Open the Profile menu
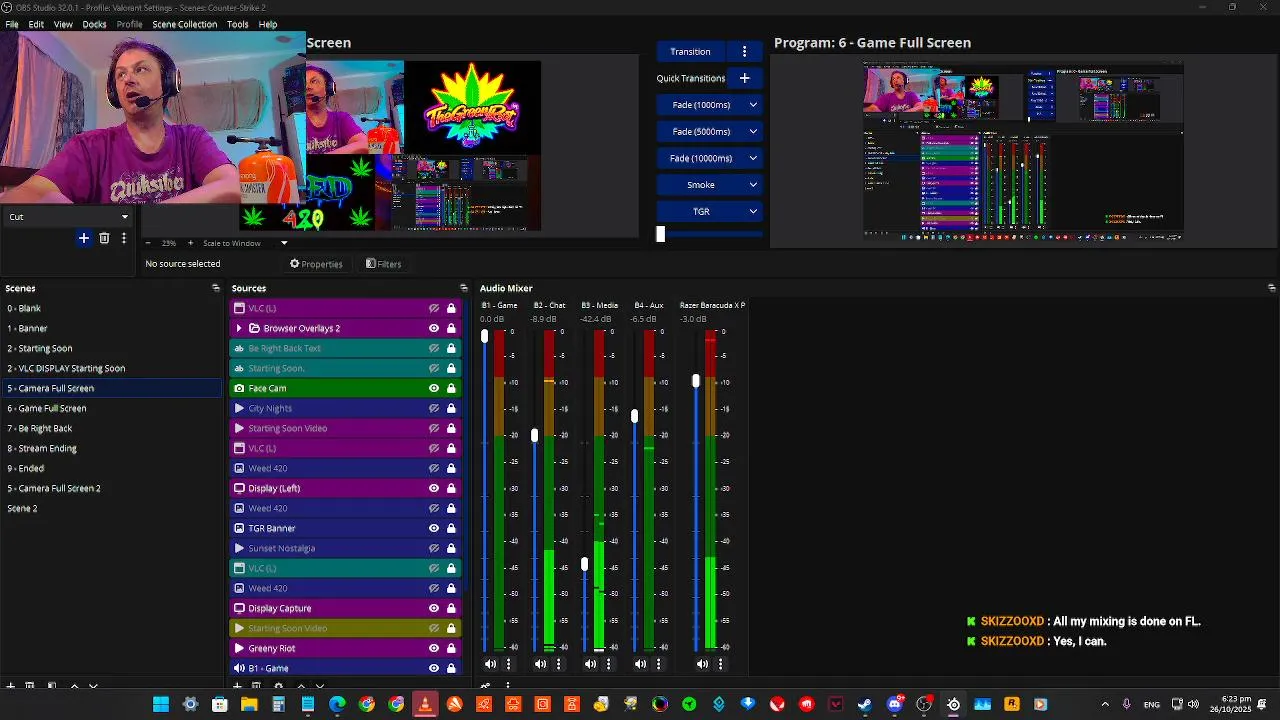Viewport: 1280px width, 720px height. click(129, 24)
